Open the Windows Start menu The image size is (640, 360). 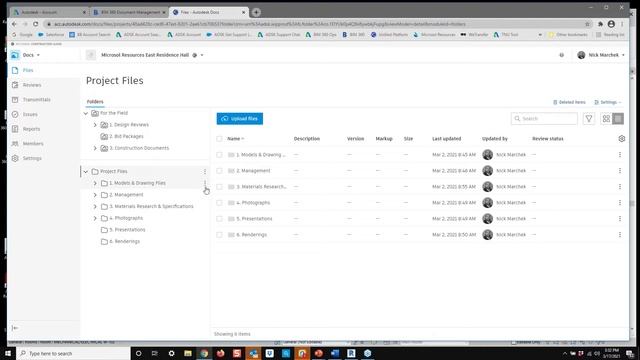8,353
